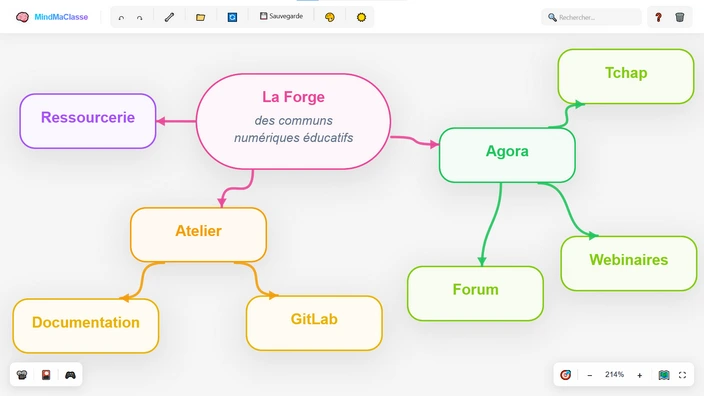The height and width of the screenshot is (396, 704).
Task: Click the MindMaClasse title text
Action: click(61, 17)
